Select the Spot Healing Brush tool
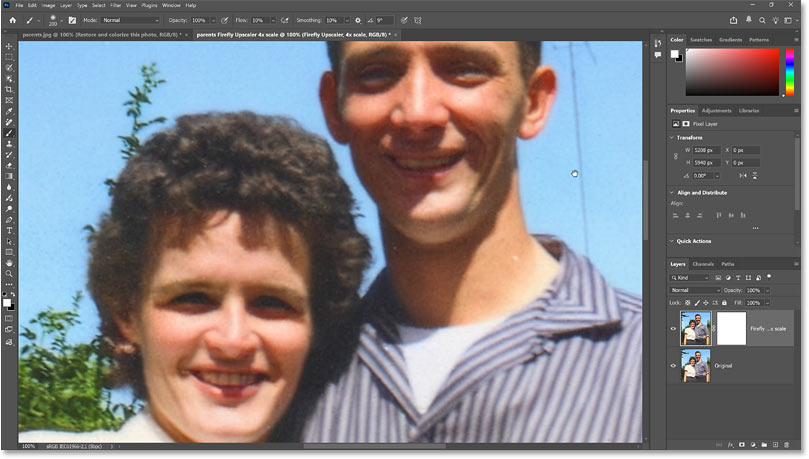Image resolution: width=809 pixels, height=459 pixels. (9, 122)
